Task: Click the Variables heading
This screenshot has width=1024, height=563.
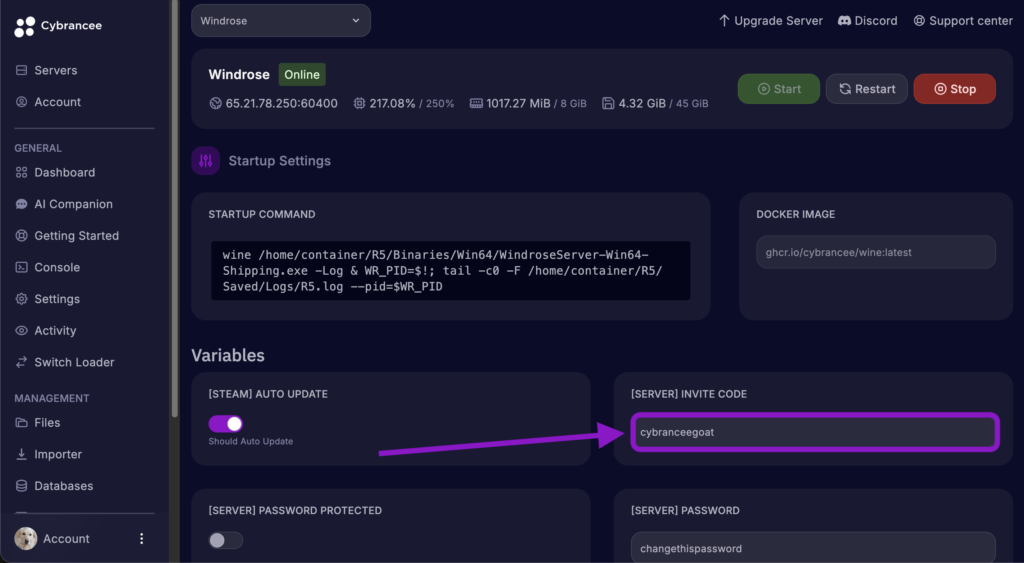Action: pos(228,355)
